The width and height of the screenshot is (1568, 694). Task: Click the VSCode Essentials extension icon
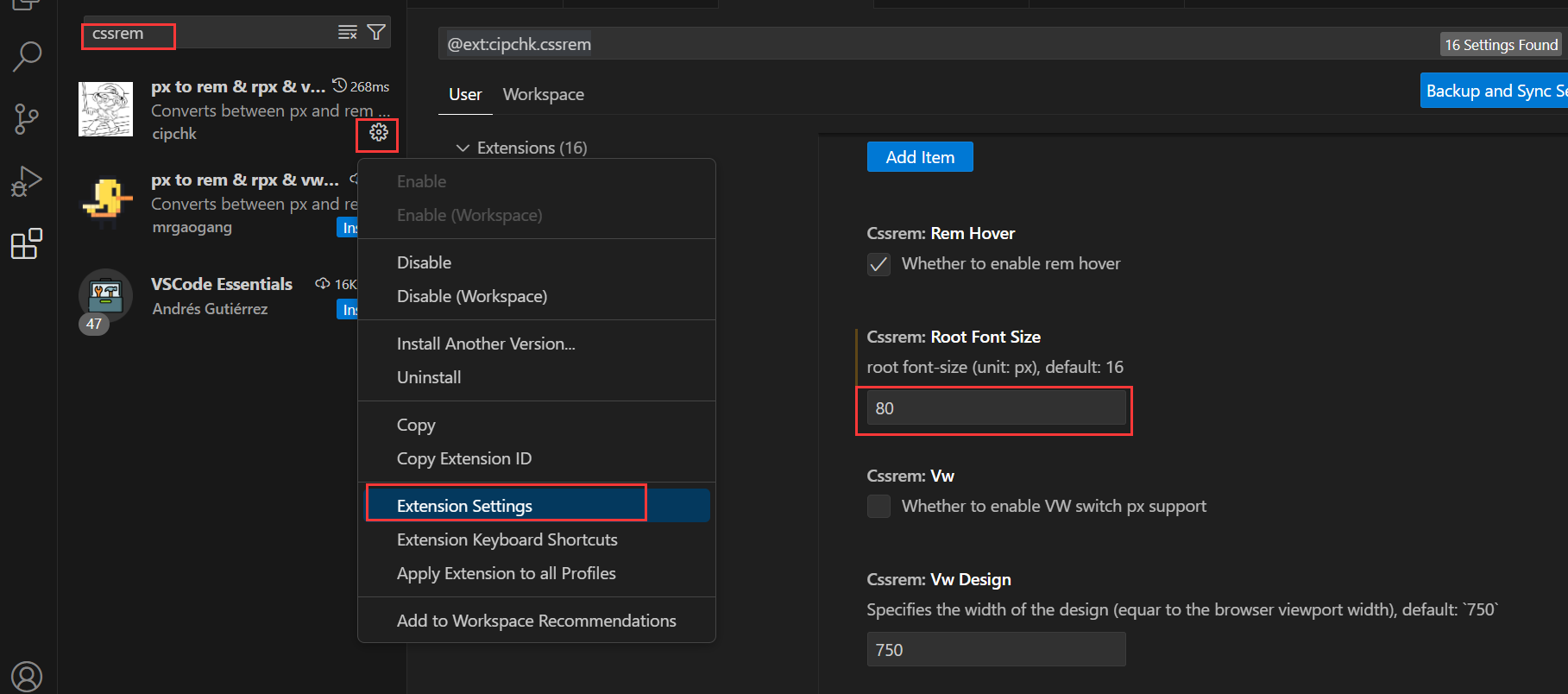pos(105,295)
